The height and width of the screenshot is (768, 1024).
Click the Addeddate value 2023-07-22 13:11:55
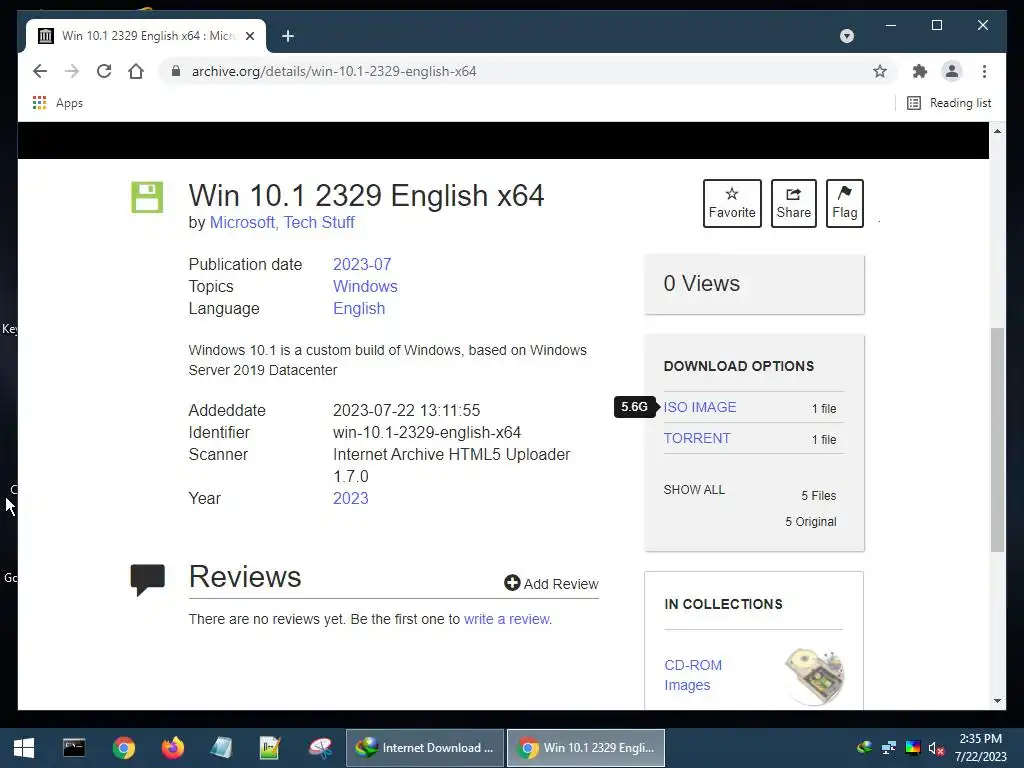(x=406, y=410)
